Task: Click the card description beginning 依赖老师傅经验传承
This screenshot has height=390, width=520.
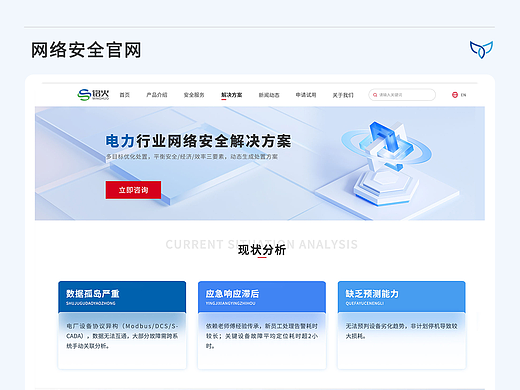Action: pos(262,336)
